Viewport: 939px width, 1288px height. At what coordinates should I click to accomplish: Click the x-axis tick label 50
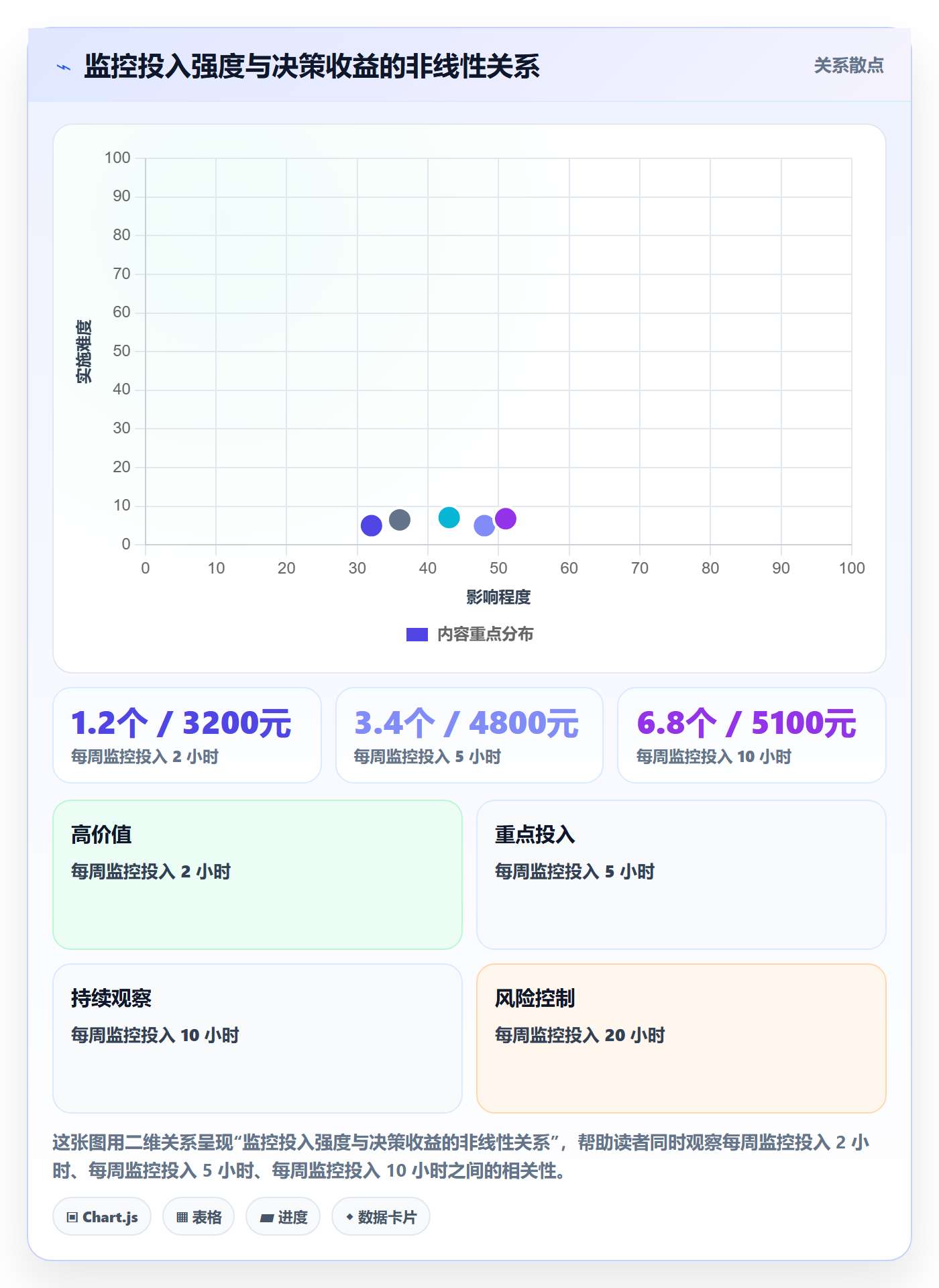[x=498, y=569]
